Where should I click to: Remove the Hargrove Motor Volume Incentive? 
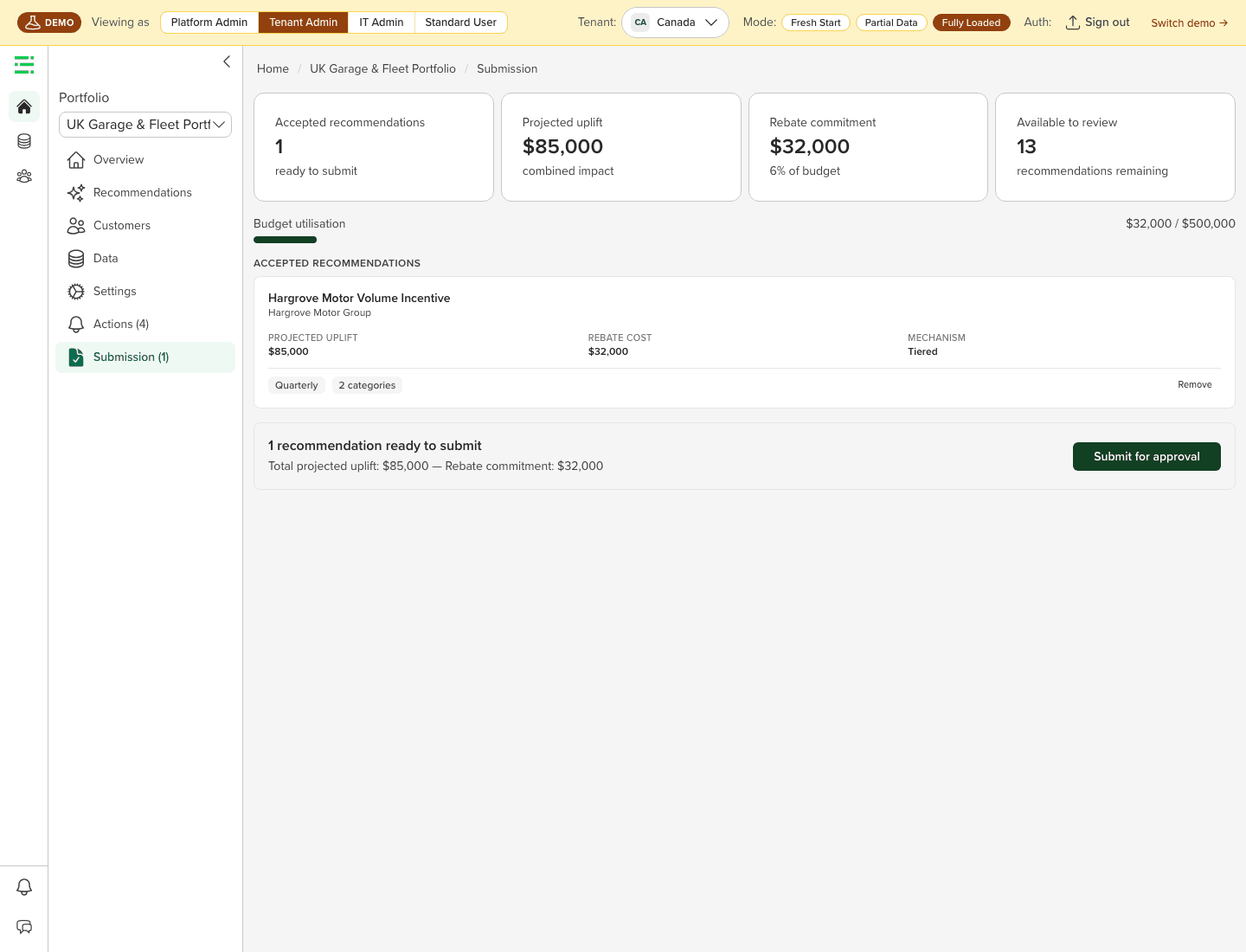pos(1194,385)
